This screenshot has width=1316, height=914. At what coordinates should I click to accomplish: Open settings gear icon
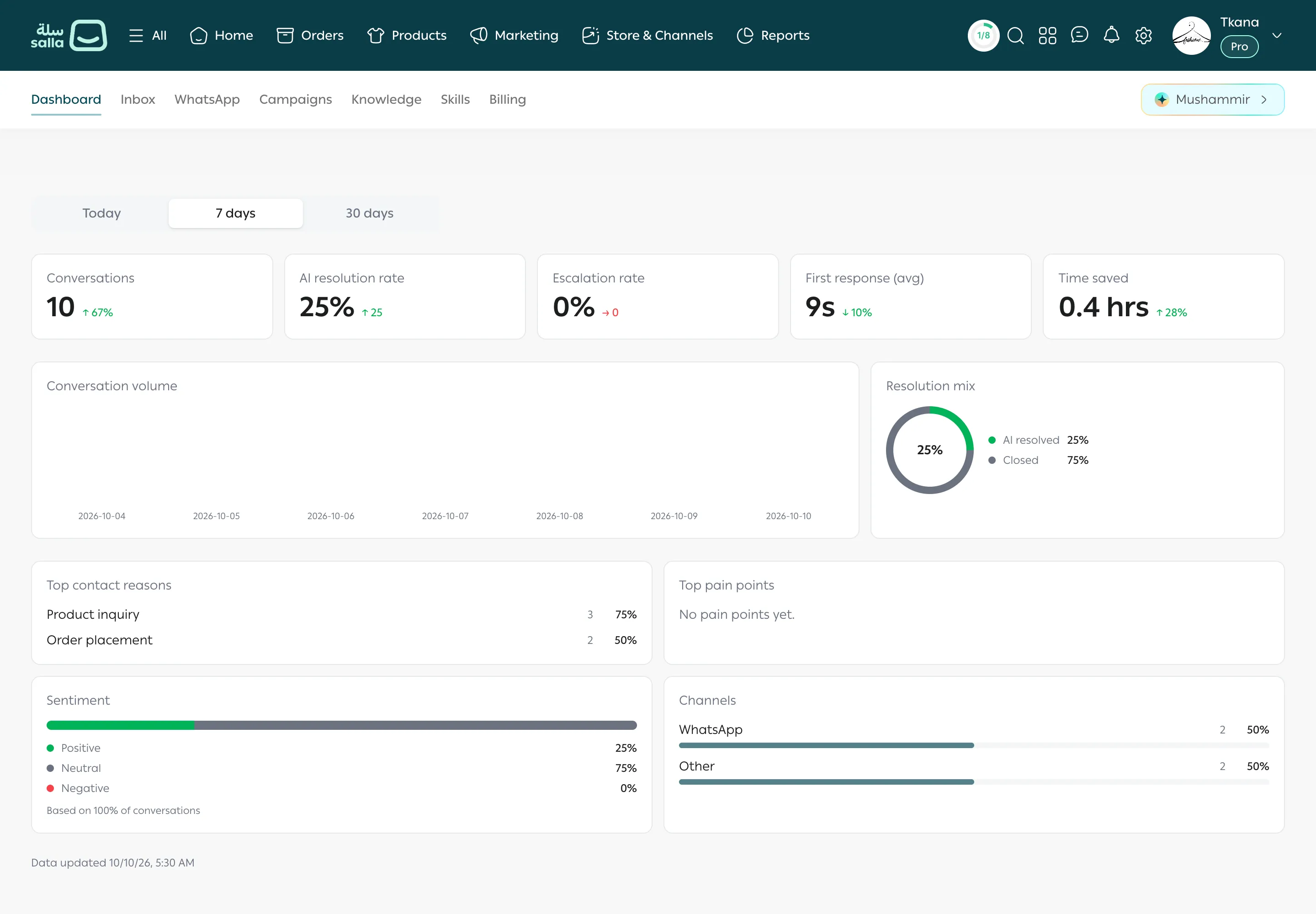tap(1144, 36)
